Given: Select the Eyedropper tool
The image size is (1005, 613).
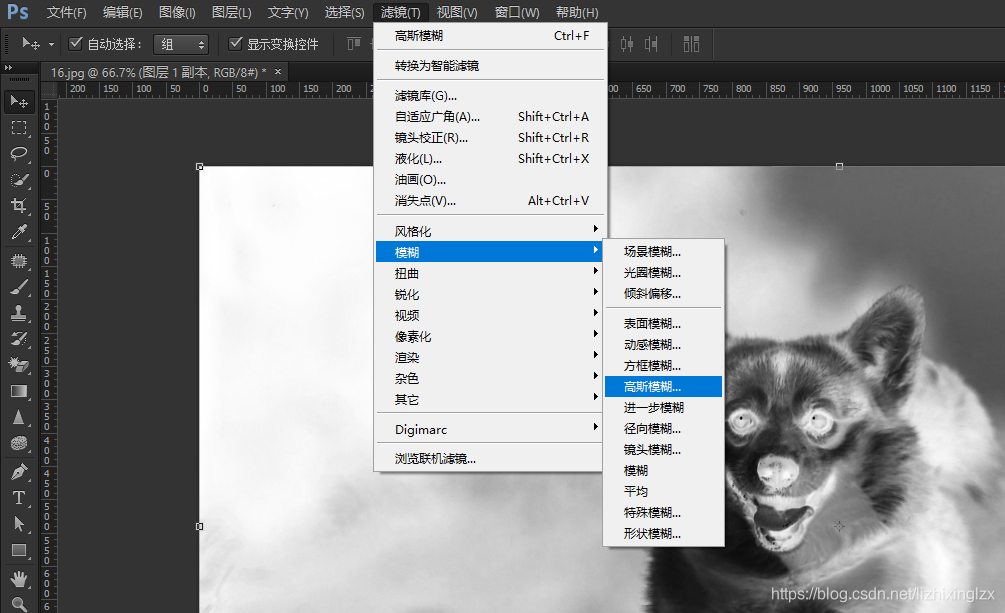Looking at the screenshot, I should click(x=19, y=232).
